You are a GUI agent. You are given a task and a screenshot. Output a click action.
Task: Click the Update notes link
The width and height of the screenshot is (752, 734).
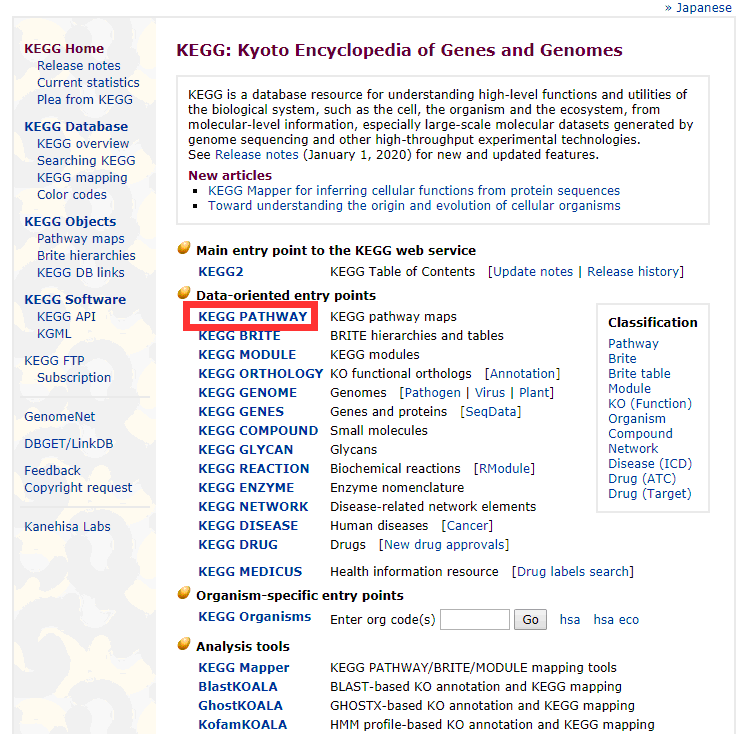point(533,272)
